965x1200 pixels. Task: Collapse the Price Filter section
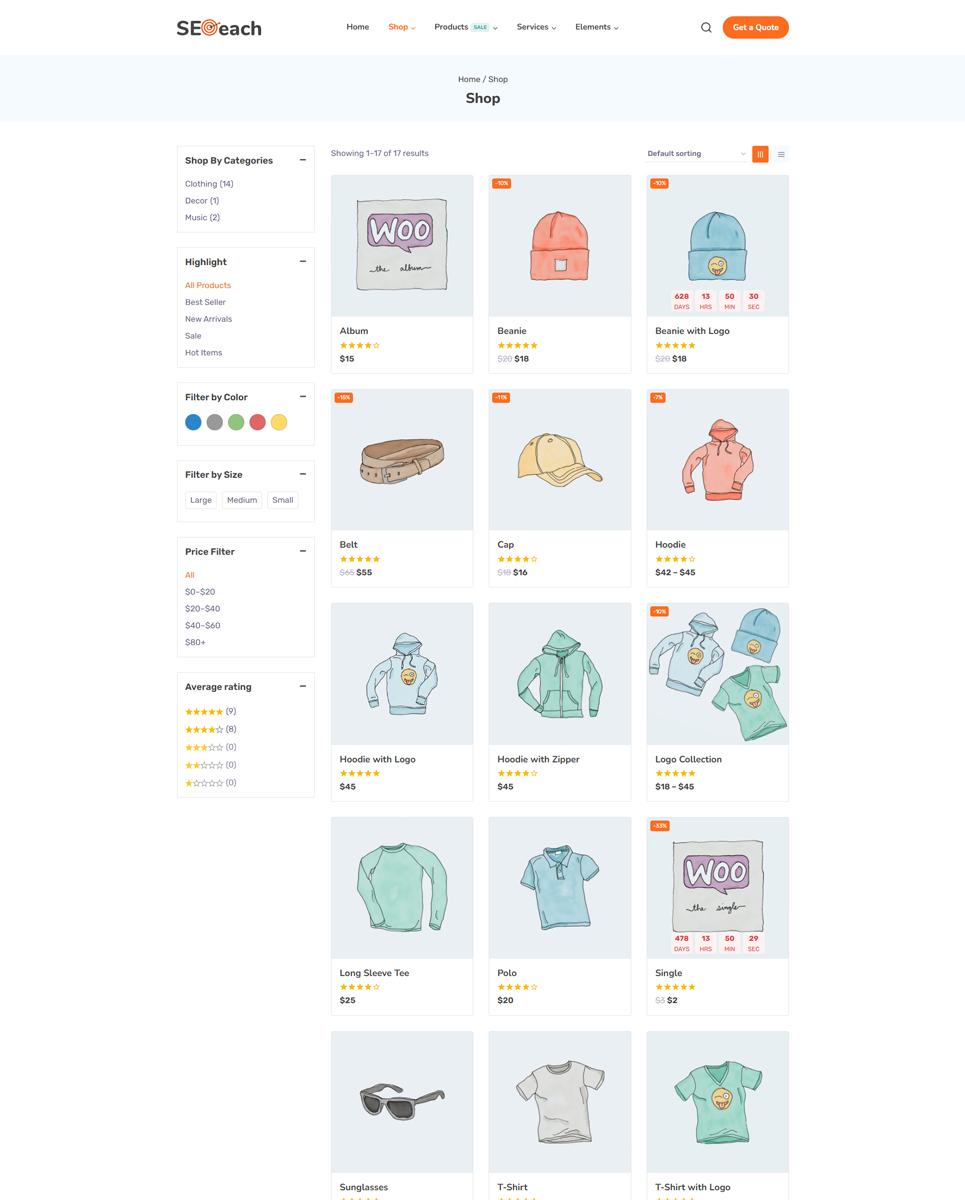pos(303,551)
